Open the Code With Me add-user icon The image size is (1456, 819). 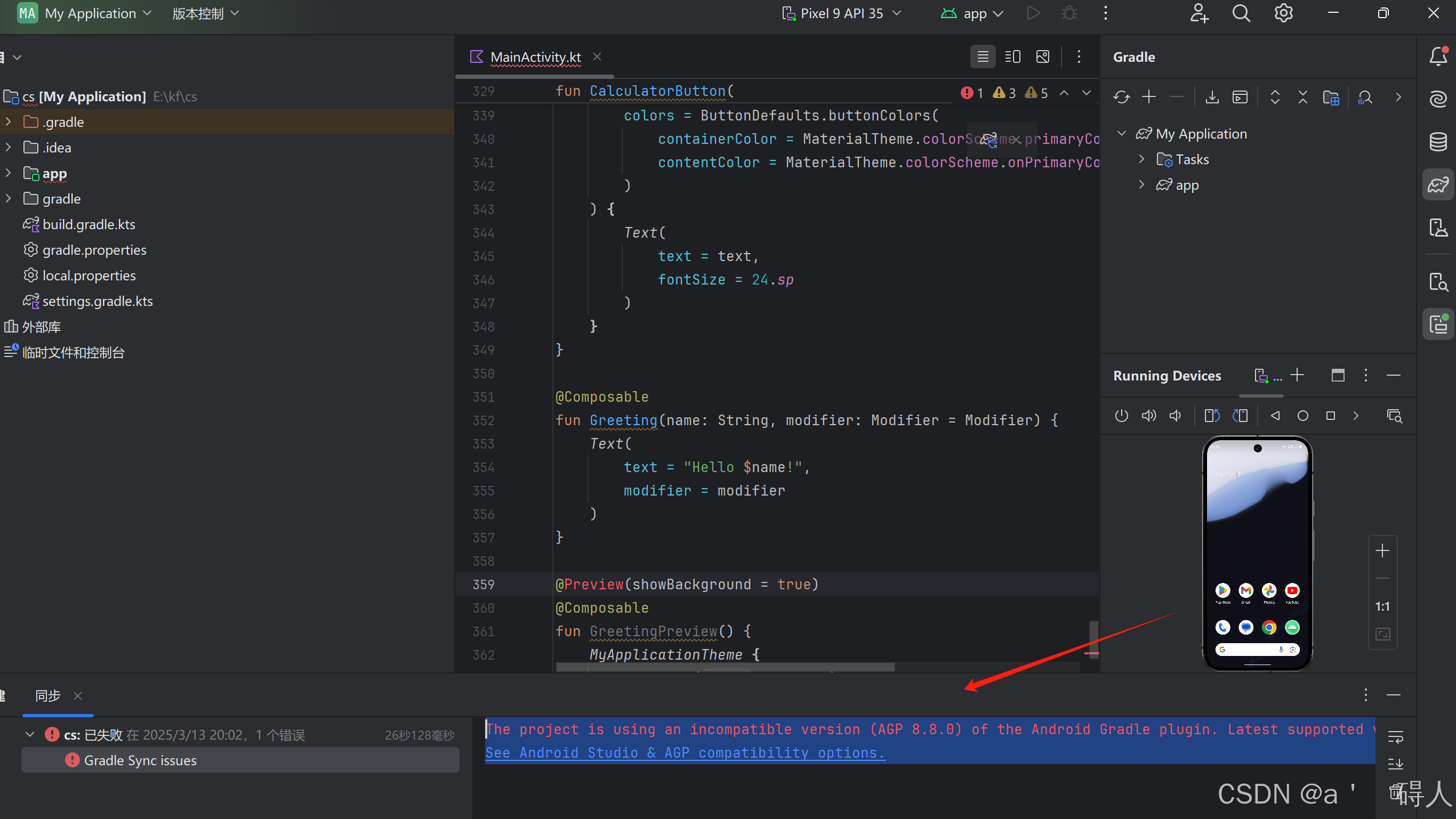1199,13
